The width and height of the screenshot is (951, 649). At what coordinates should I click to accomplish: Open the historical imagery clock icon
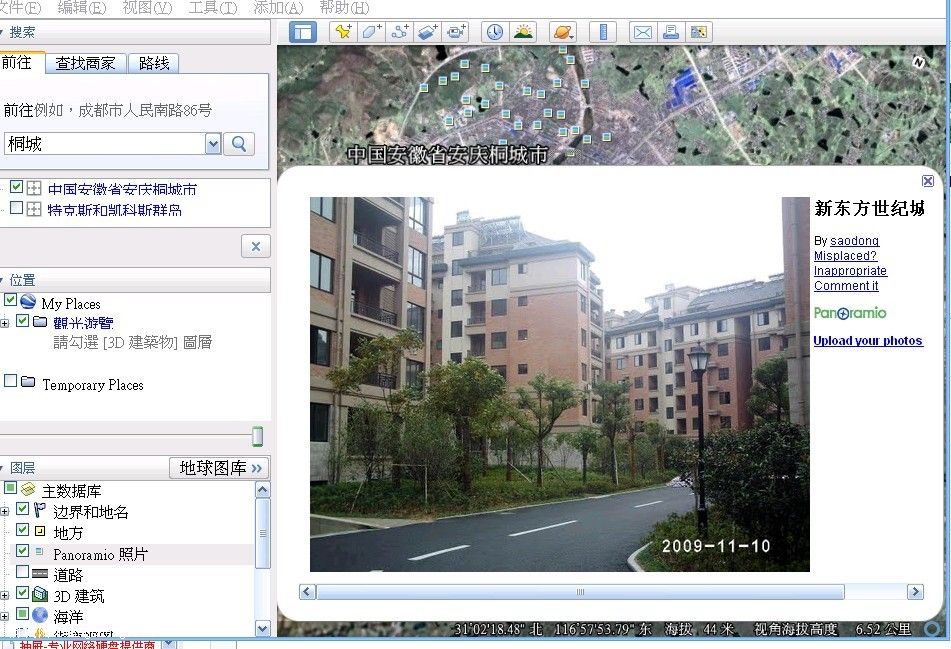(495, 32)
